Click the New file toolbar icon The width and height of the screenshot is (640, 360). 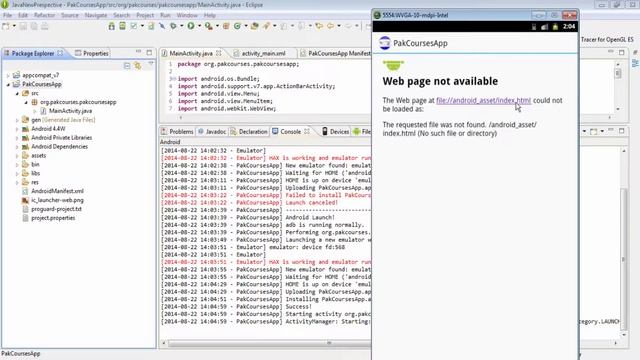coord(6,26)
